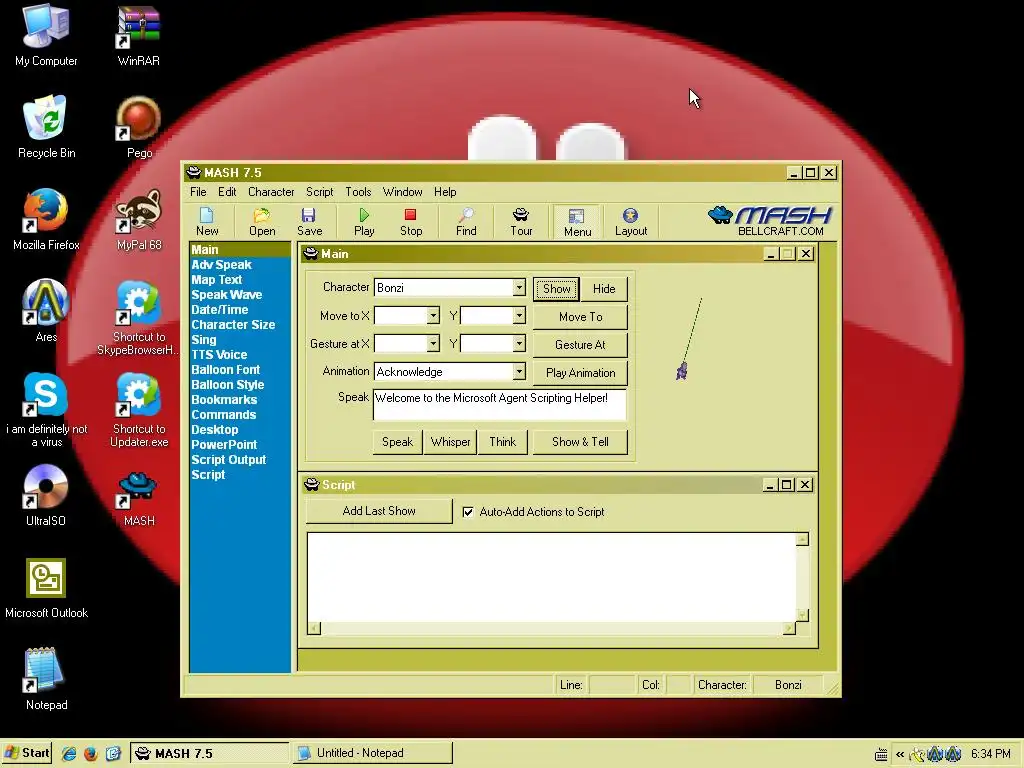1024x768 pixels.
Task: Select PowerPoint in the sidebar
Action: (x=224, y=445)
